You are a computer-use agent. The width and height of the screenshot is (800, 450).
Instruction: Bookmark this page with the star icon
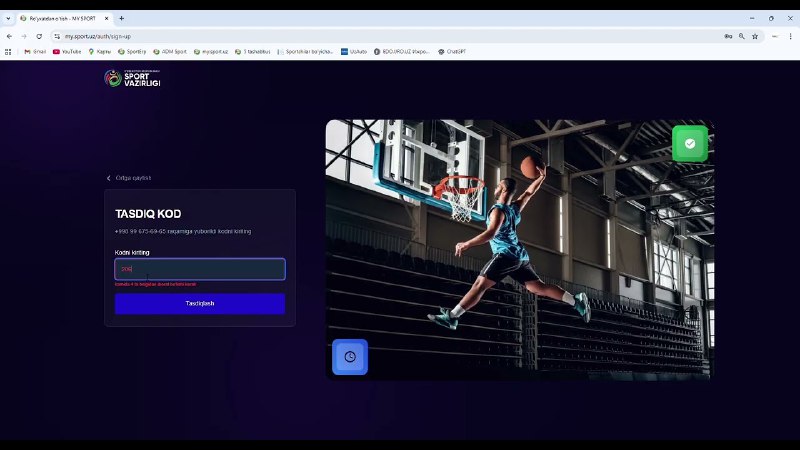coord(755,36)
